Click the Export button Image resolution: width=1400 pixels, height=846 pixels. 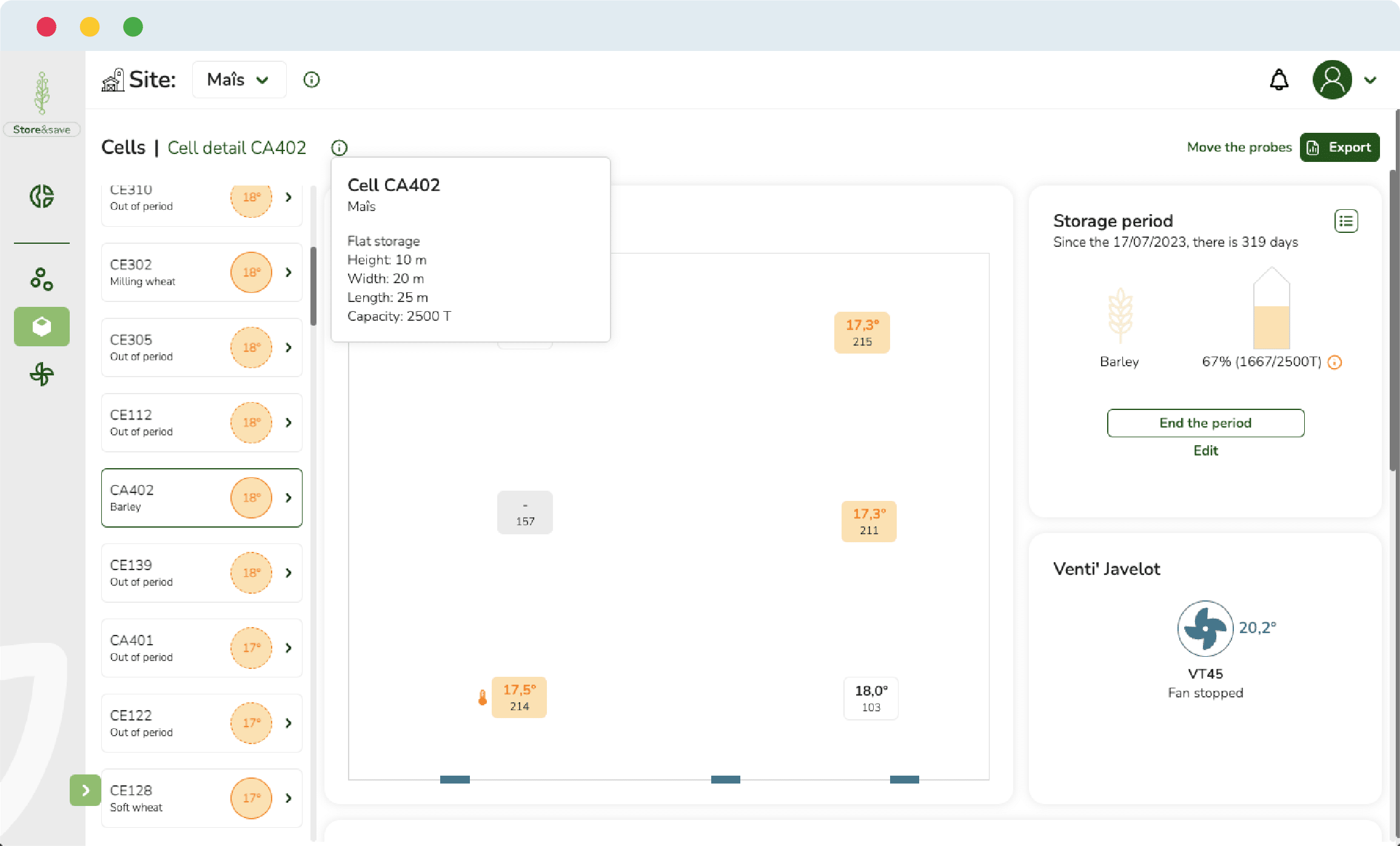pos(1339,147)
